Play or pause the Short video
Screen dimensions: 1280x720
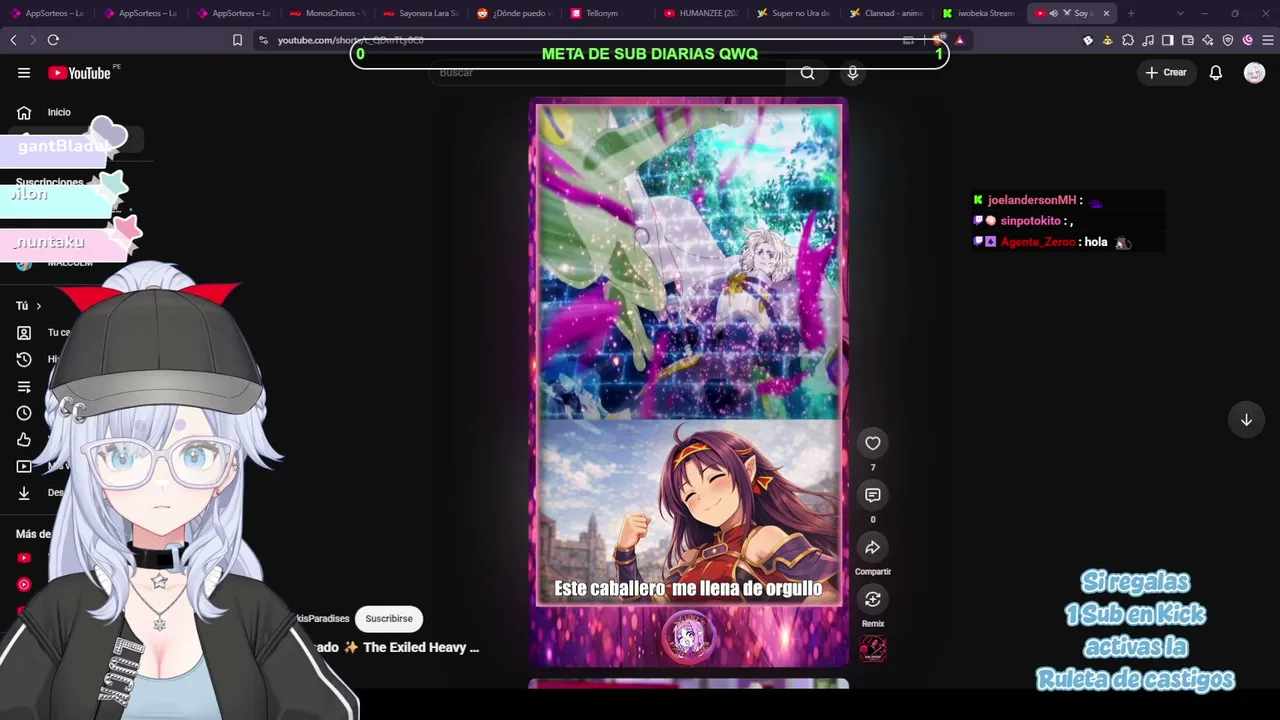(688, 381)
